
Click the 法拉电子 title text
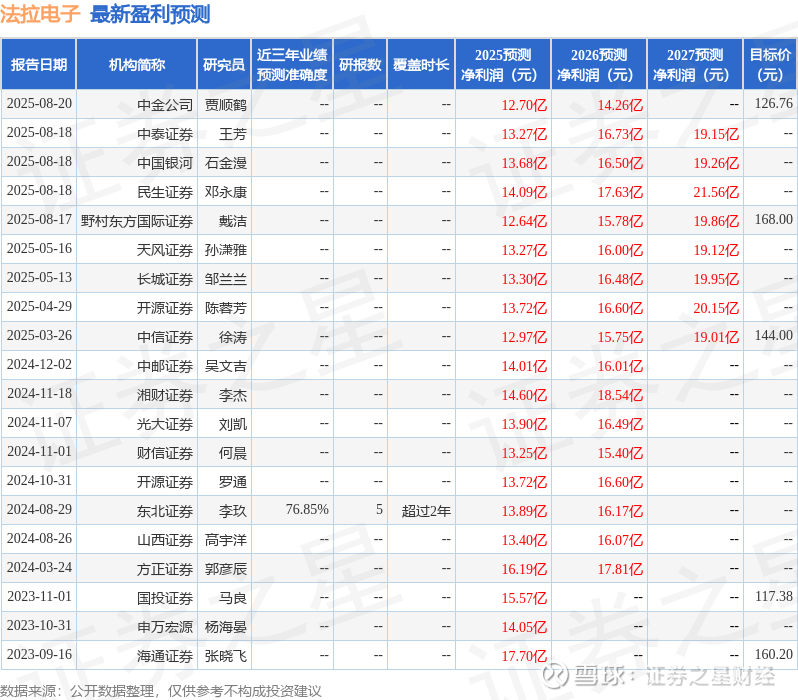(40, 14)
